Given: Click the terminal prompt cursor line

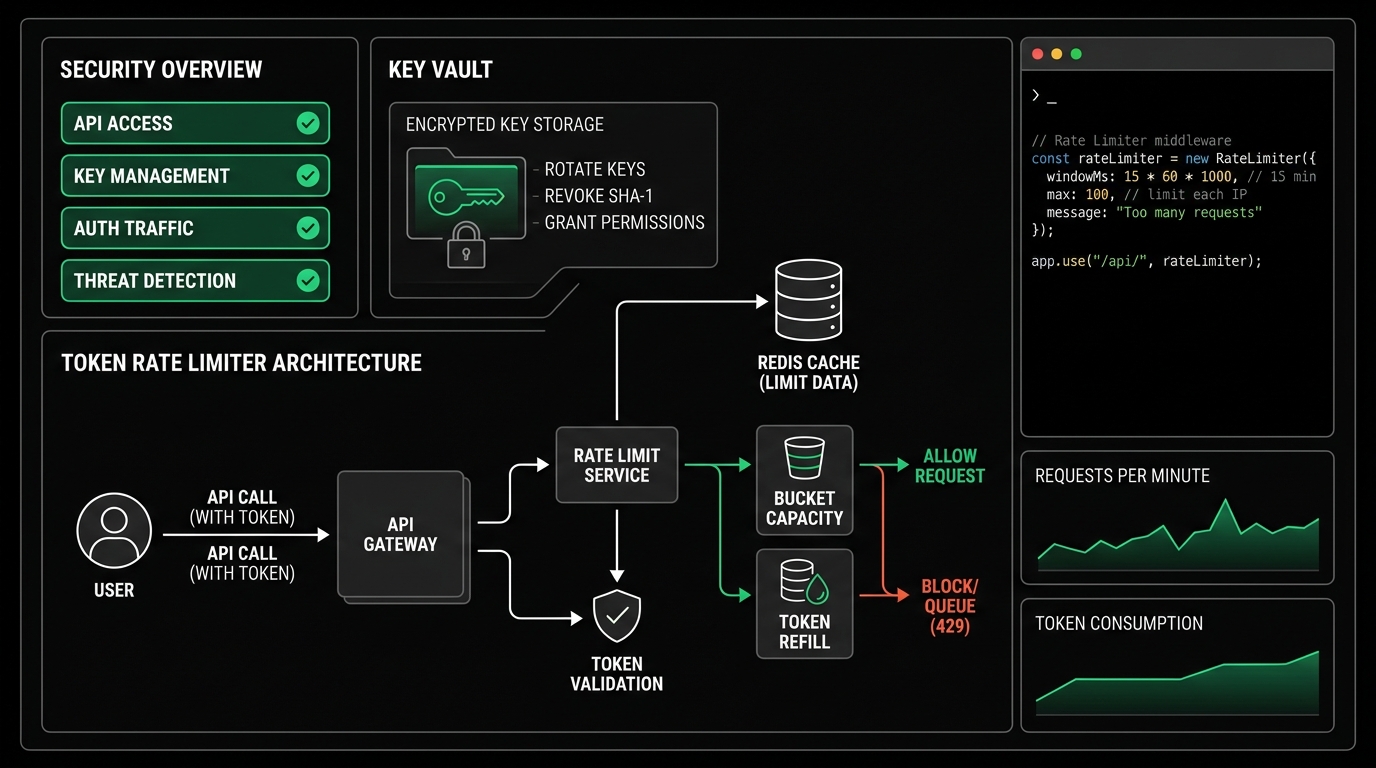Looking at the screenshot, I should (1044, 97).
